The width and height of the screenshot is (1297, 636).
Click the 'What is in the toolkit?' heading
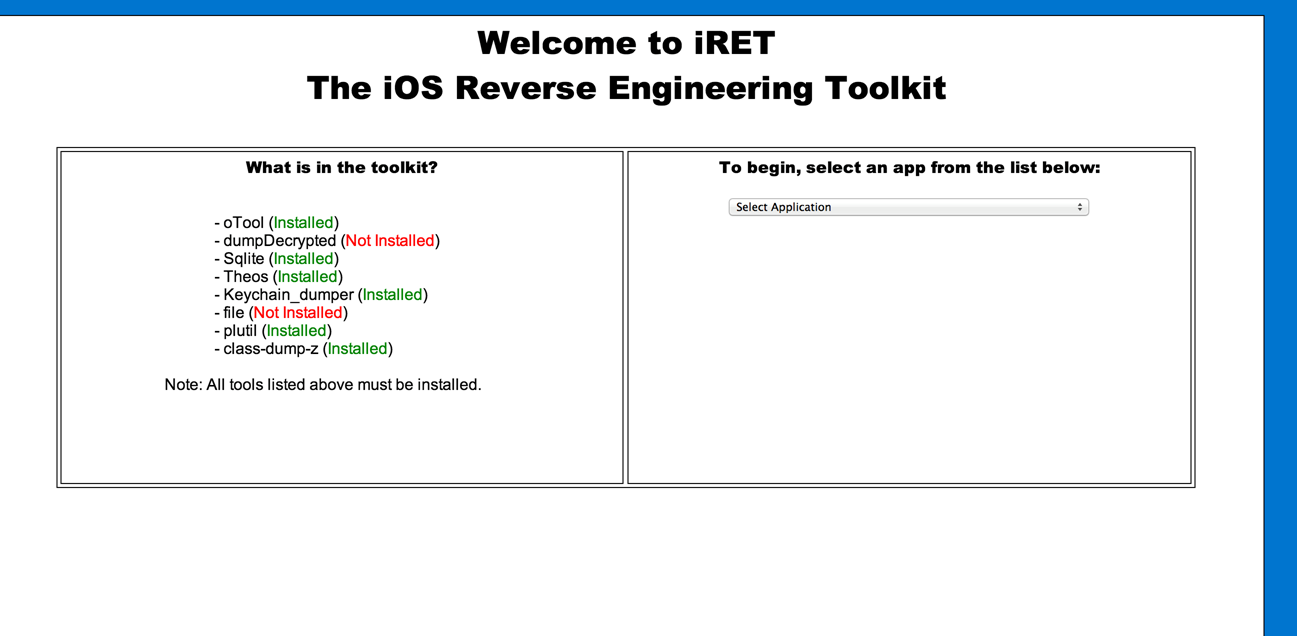click(x=341, y=168)
